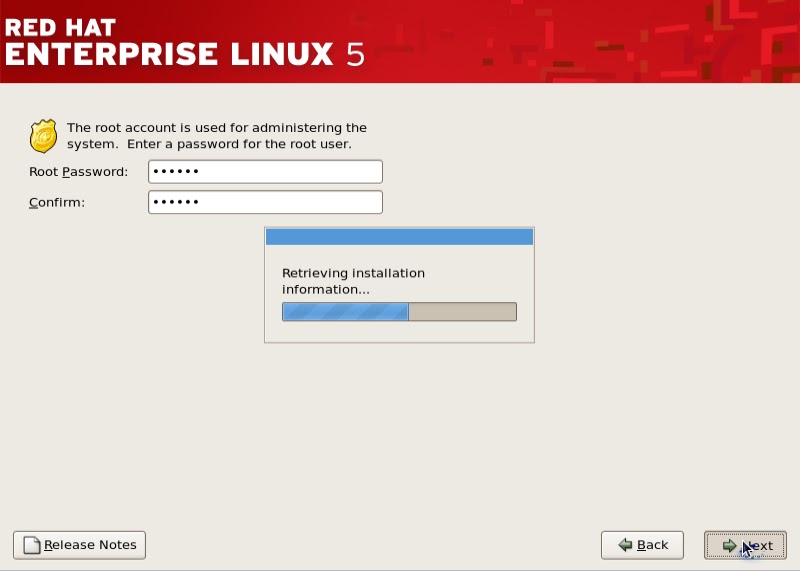Click the Next button
The height and width of the screenshot is (572, 800).
pyautogui.click(x=745, y=545)
